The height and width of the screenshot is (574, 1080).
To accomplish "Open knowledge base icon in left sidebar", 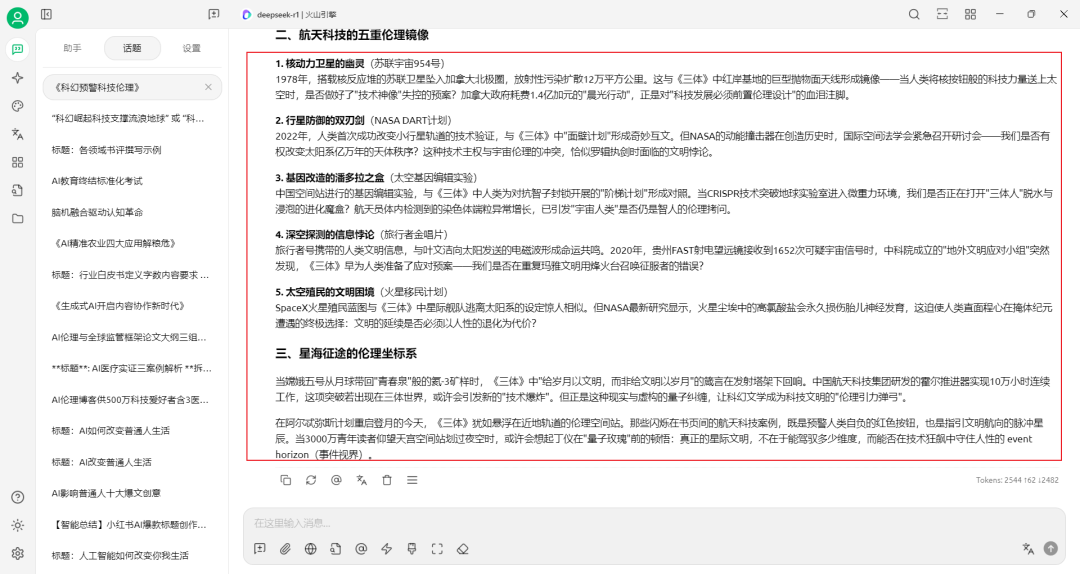I will point(18,190).
